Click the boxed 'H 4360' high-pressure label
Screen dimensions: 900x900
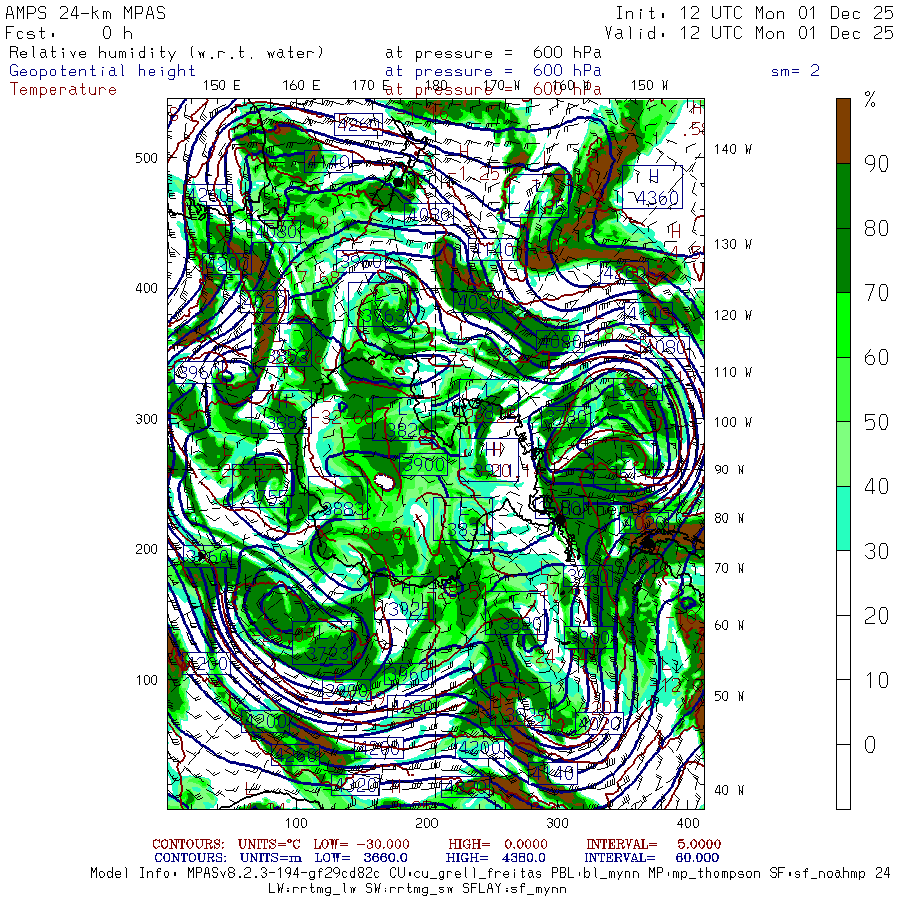(653, 187)
